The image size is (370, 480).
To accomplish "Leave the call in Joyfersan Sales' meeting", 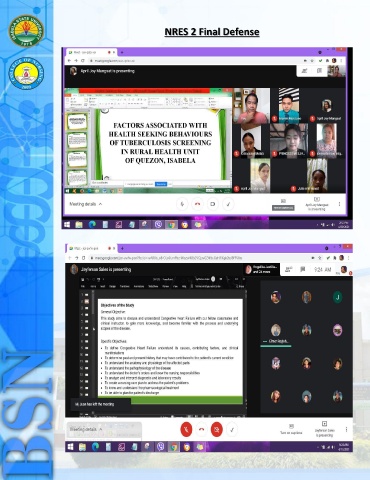I will click(x=201, y=430).
